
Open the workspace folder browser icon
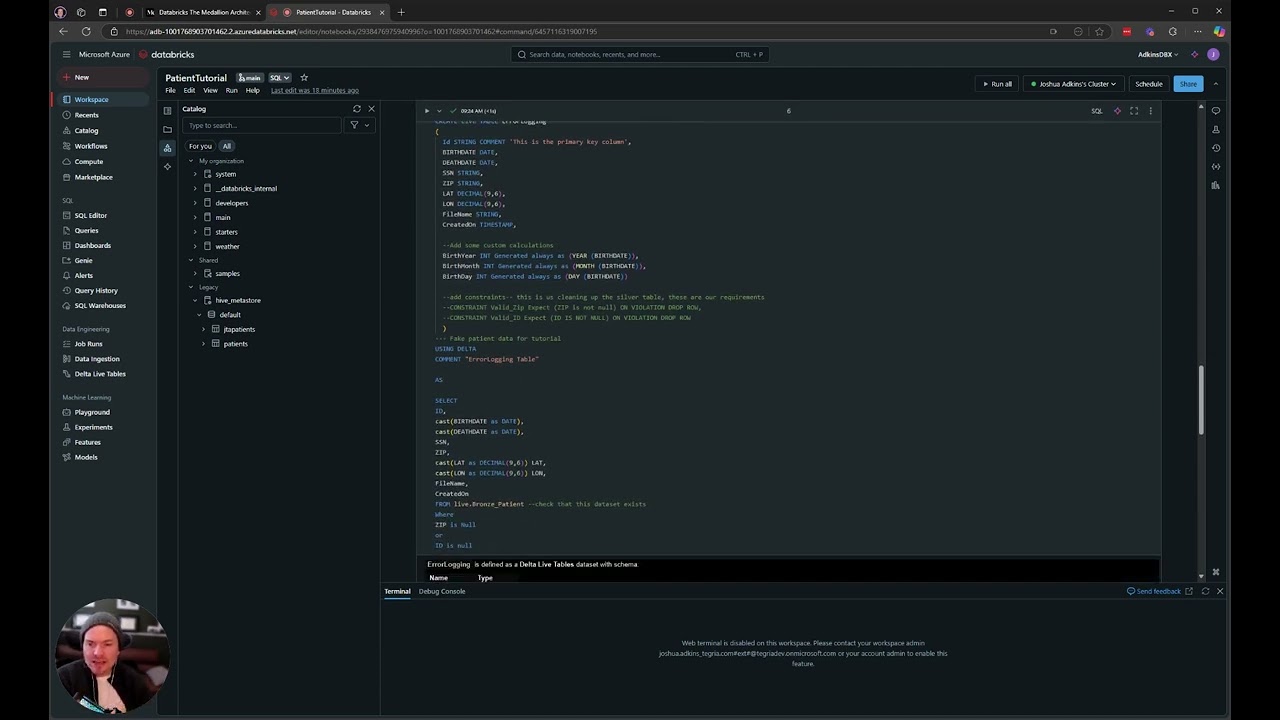[x=167, y=129]
